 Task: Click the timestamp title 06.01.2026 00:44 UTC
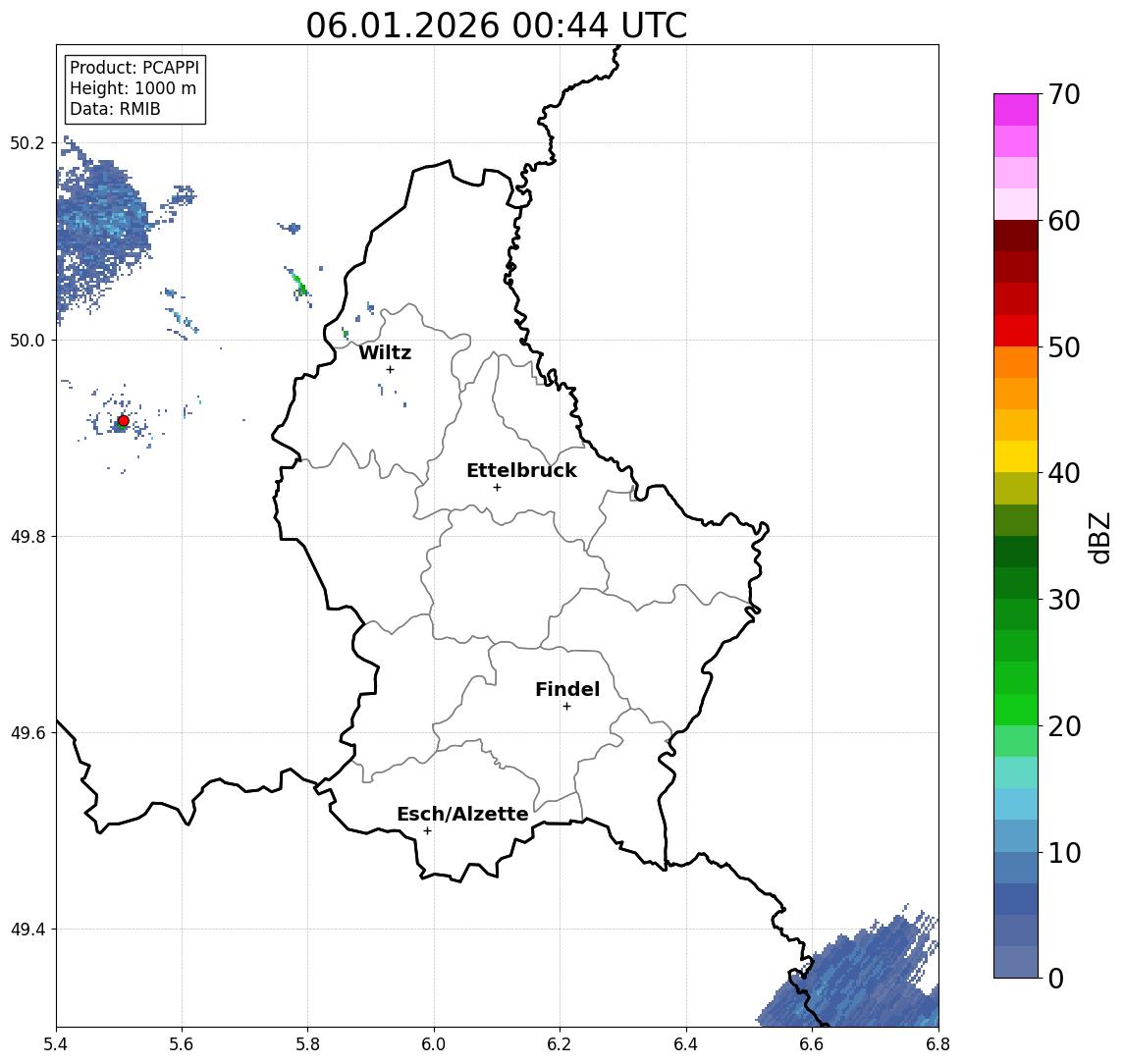[x=496, y=26]
